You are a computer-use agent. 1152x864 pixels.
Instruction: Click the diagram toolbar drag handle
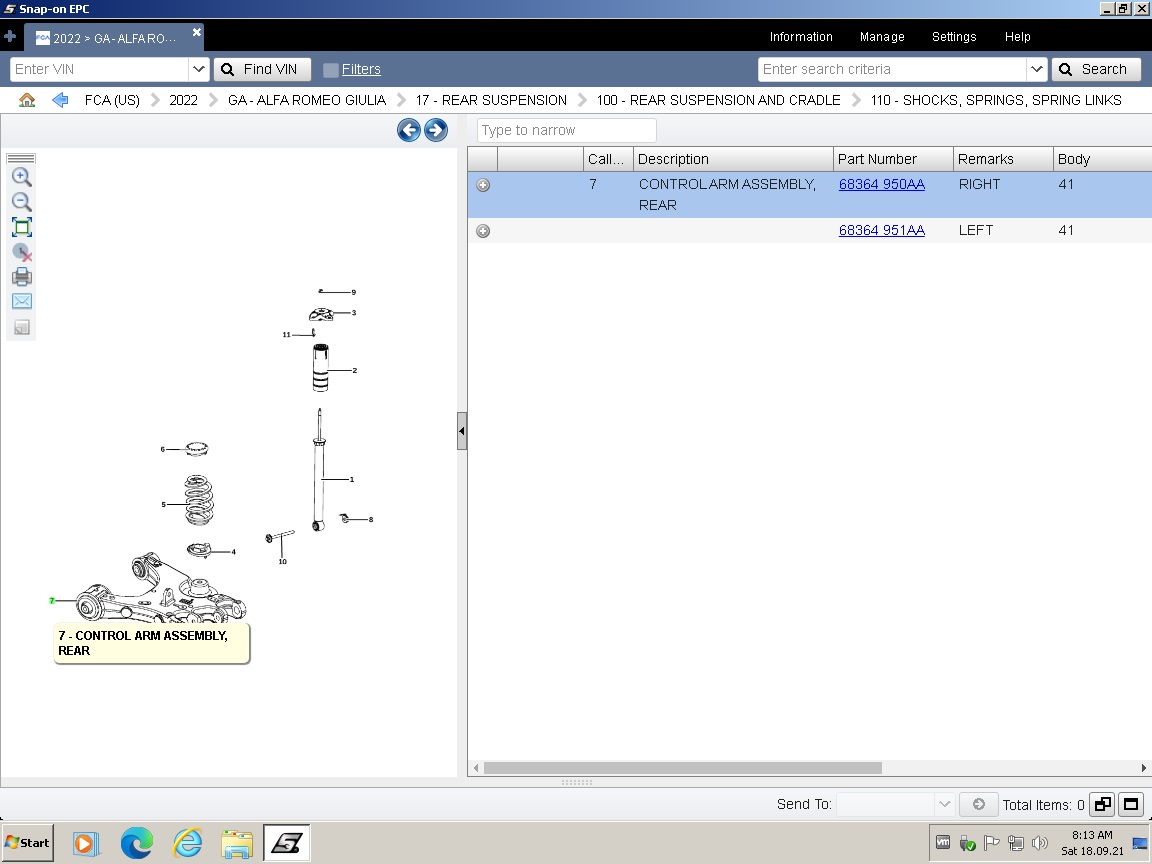[x=21, y=158]
